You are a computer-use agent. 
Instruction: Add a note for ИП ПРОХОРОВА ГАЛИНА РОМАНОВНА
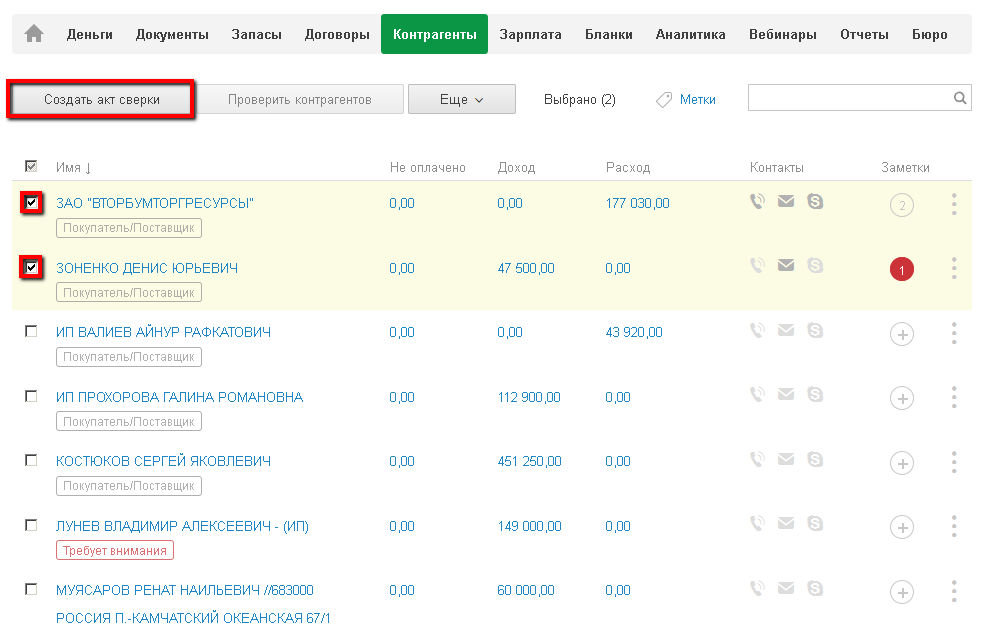[x=901, y=399]
